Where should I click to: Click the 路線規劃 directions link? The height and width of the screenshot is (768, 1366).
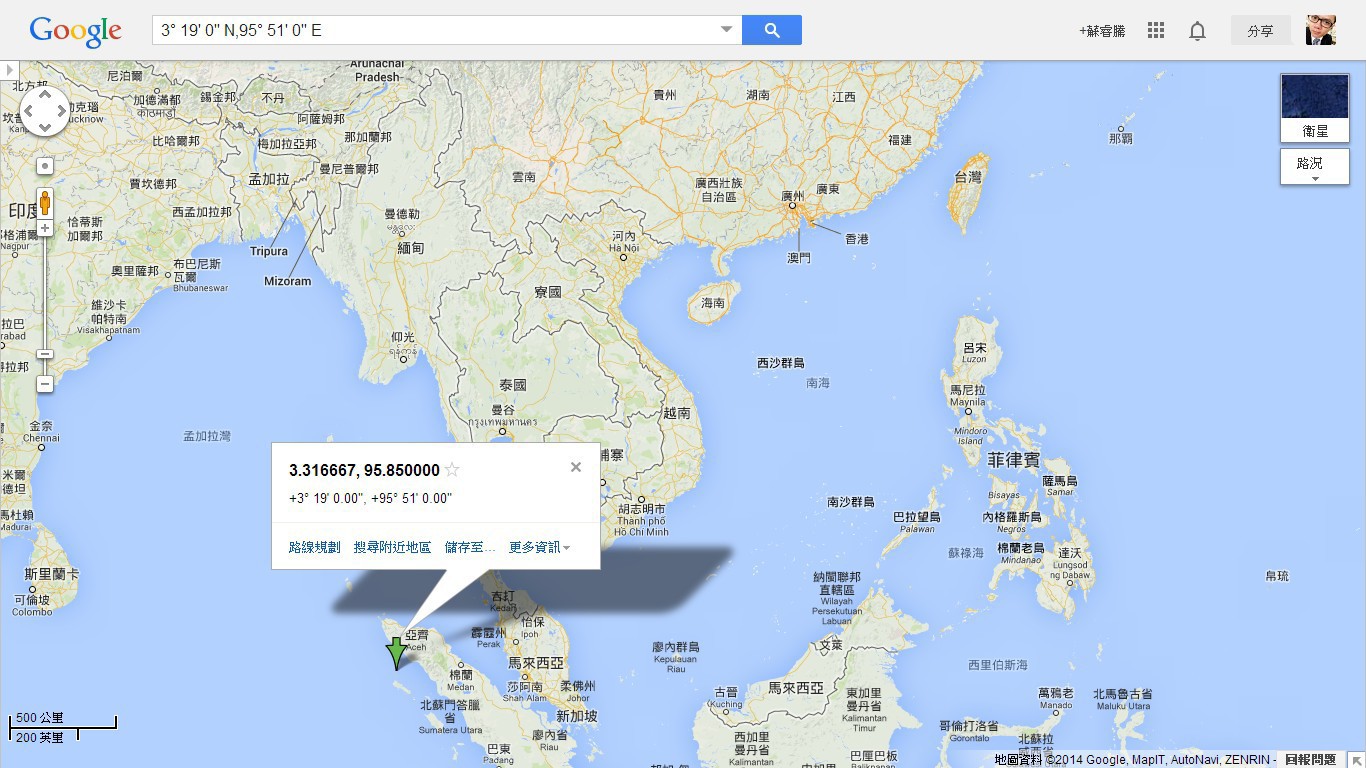pos(314,547)
